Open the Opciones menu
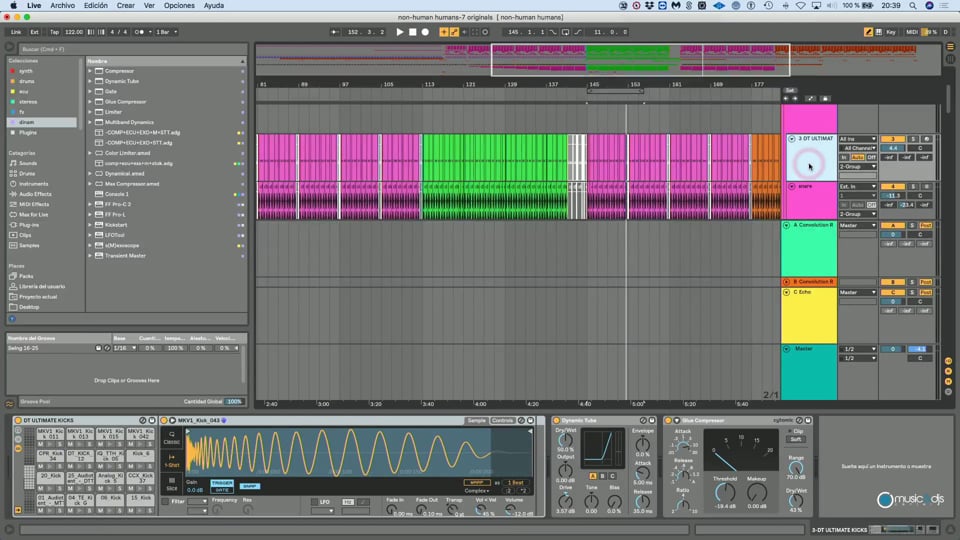This screenshot has width=960, height=540. [x=179, y=6]
